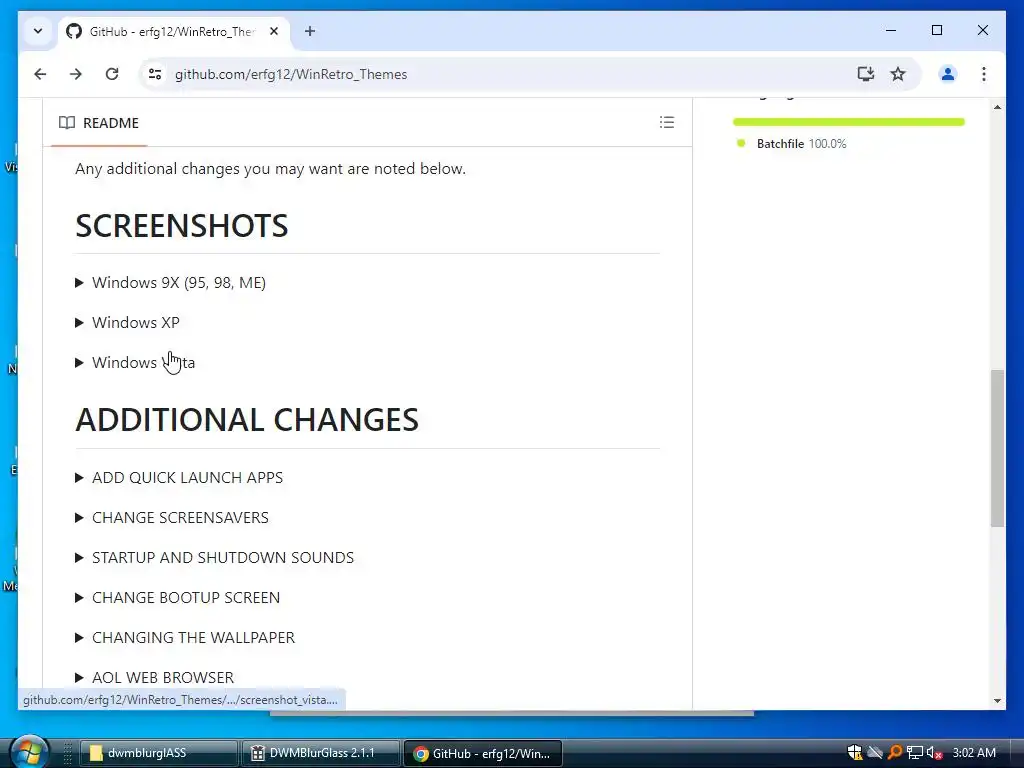Click the GitHub Chrome taskbar button

pos(483,753)
